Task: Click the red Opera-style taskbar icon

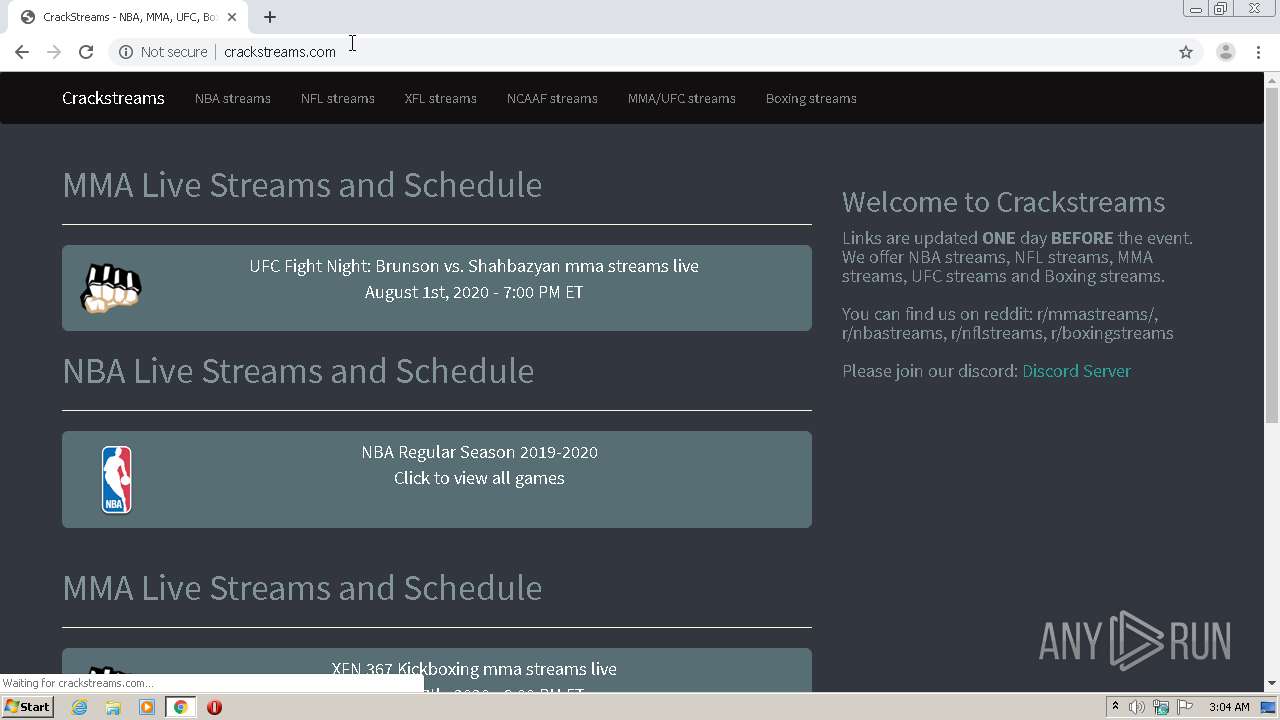Action: pyautogui.click(x=214, y=707)
